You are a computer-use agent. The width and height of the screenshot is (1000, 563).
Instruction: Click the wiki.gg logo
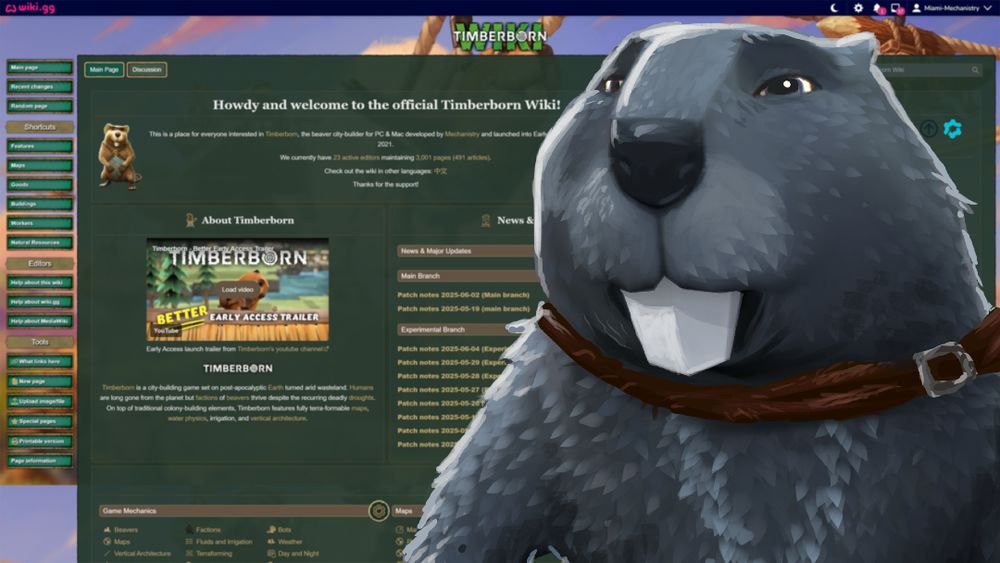[30, 8]
